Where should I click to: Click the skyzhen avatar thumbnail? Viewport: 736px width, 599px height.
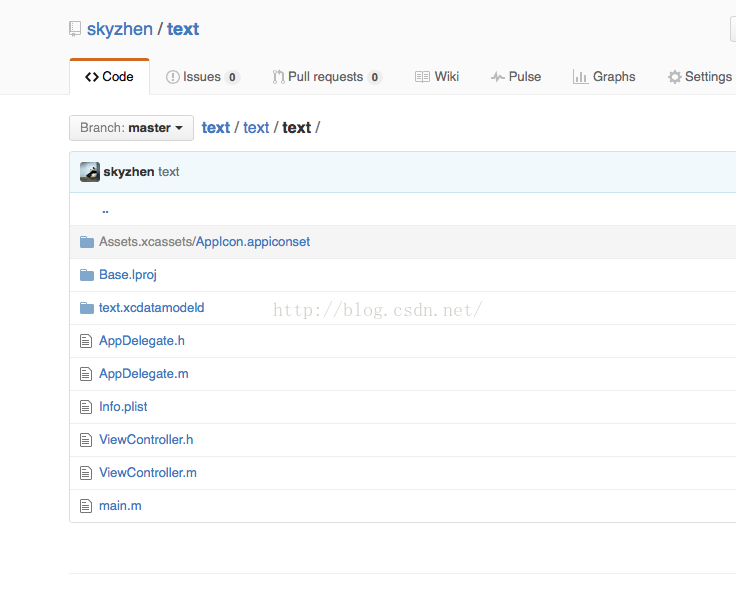90,172
